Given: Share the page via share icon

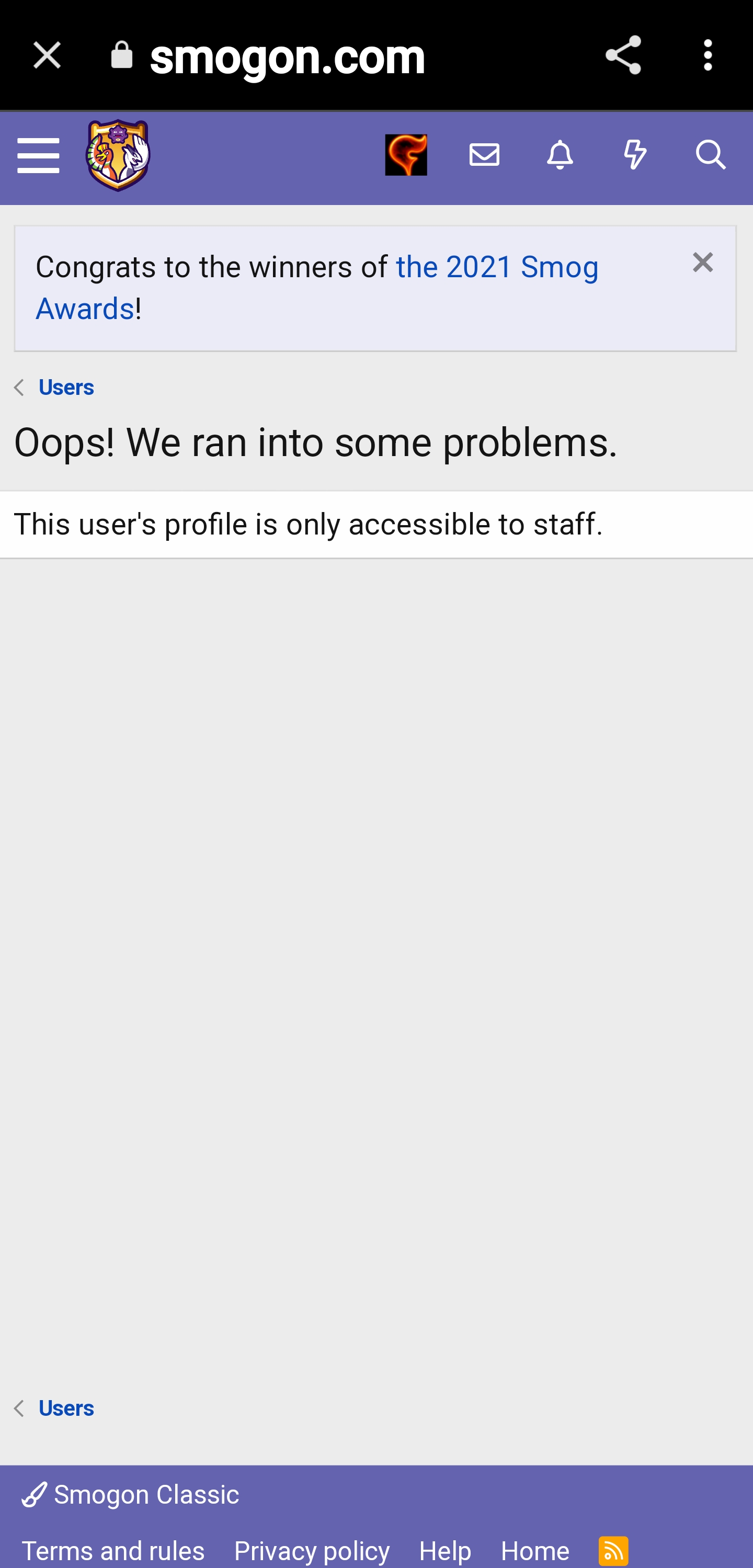Looking at the screenshot, I should (623, 55).
